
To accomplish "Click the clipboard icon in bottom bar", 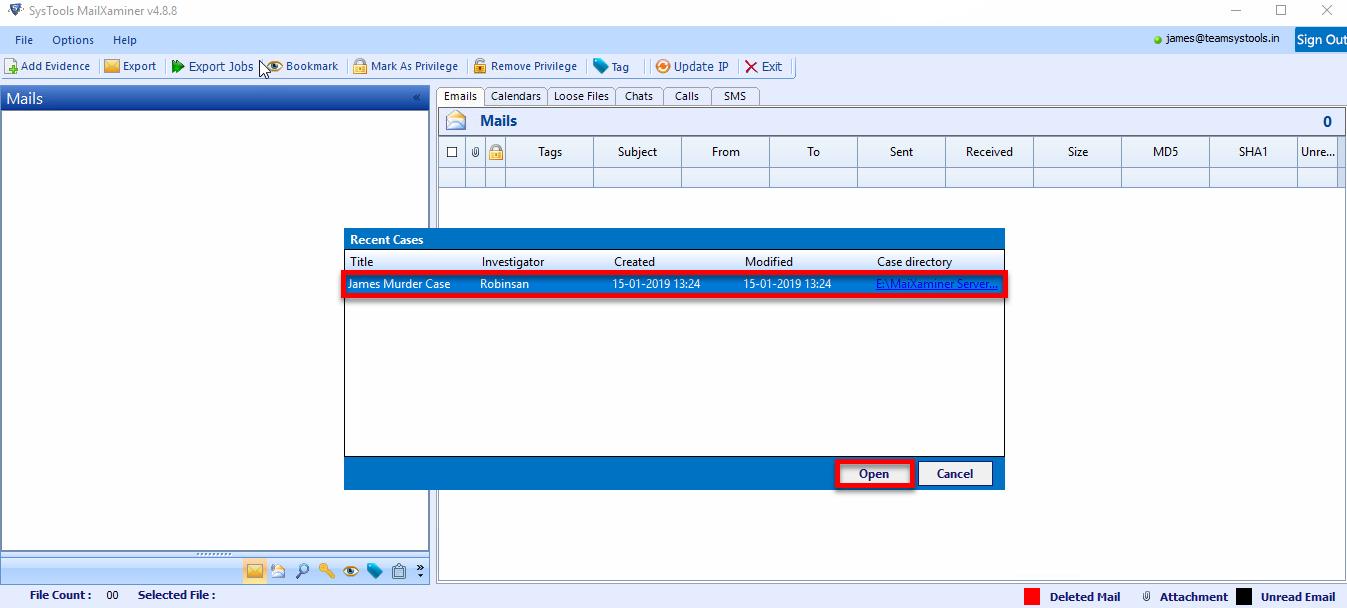I will coord(399,571).
